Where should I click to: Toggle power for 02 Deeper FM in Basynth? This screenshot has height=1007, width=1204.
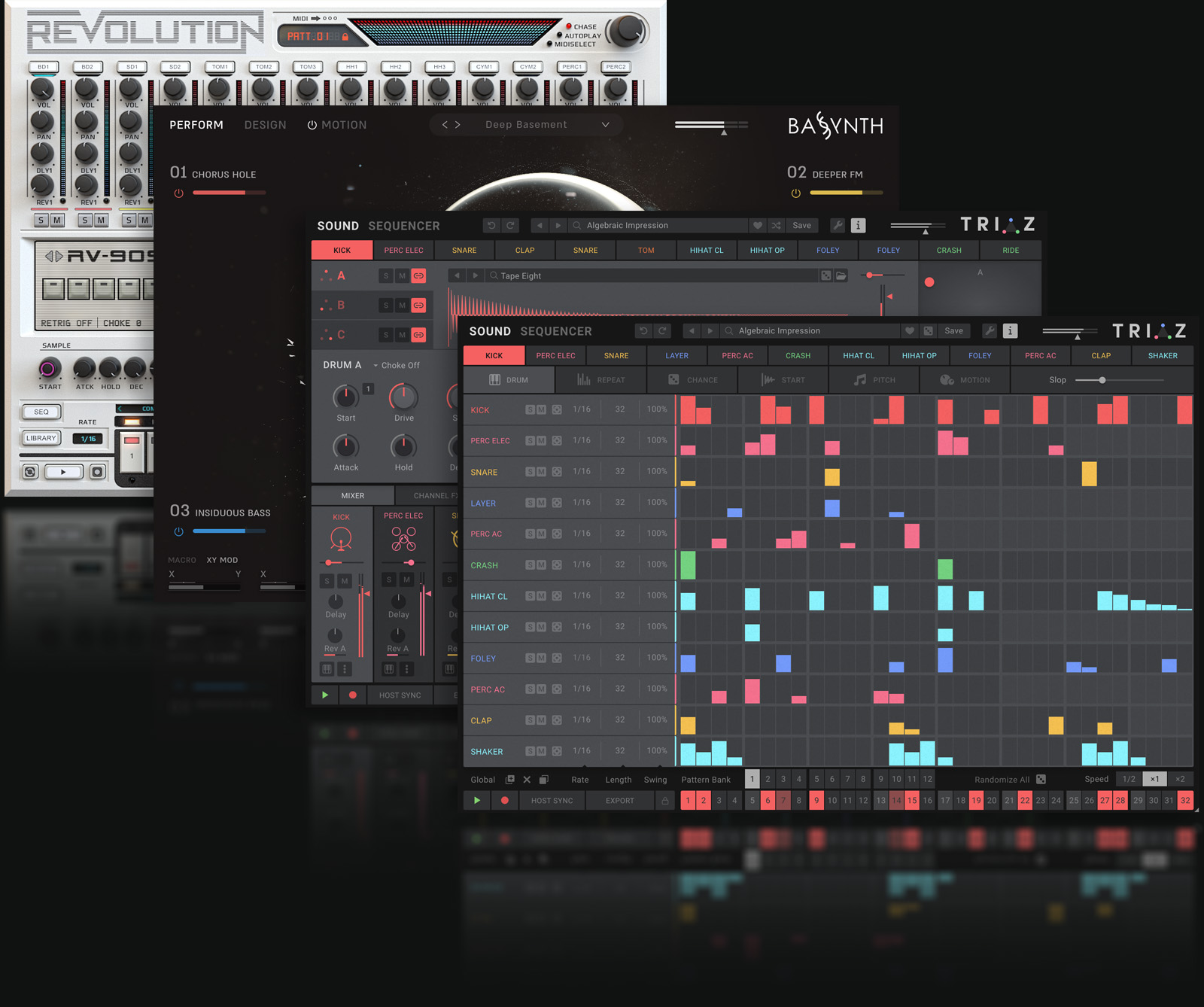point(796,193)
